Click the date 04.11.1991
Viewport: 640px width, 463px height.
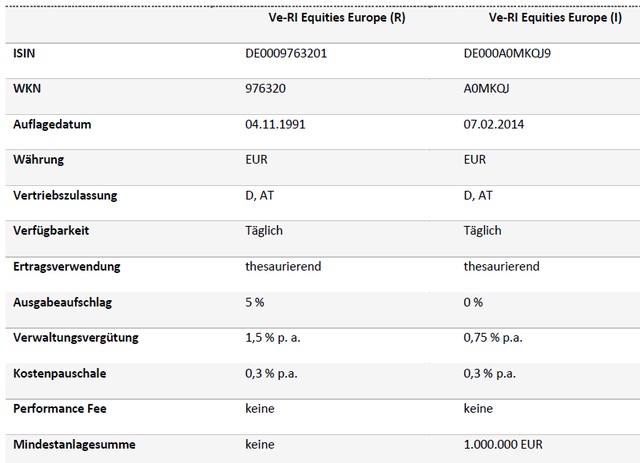(275, 123)
